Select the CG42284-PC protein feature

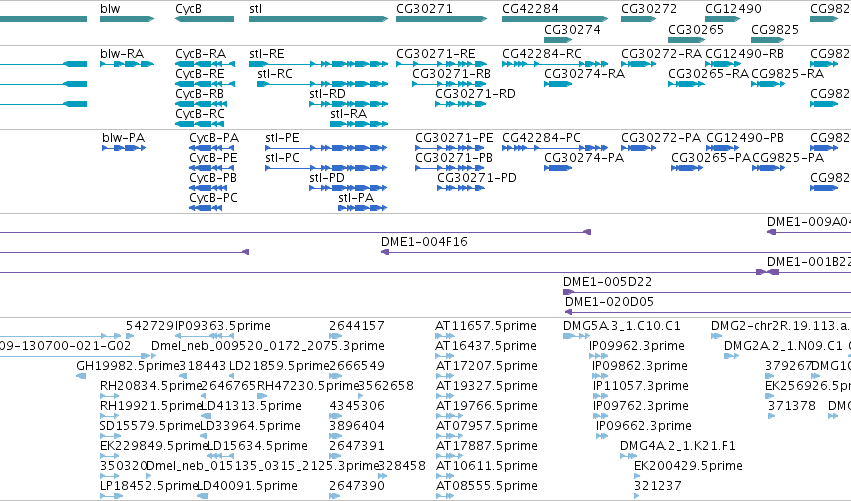pyautogui.click(x=555, y=148)
